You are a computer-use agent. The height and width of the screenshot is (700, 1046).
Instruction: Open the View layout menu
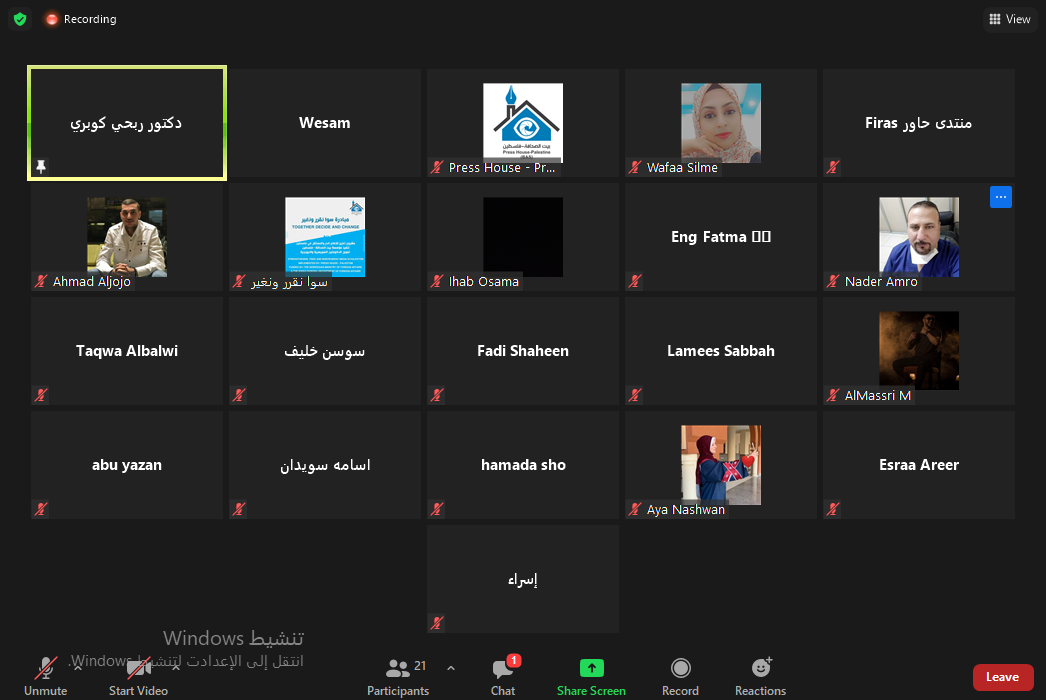(1009, 19)
